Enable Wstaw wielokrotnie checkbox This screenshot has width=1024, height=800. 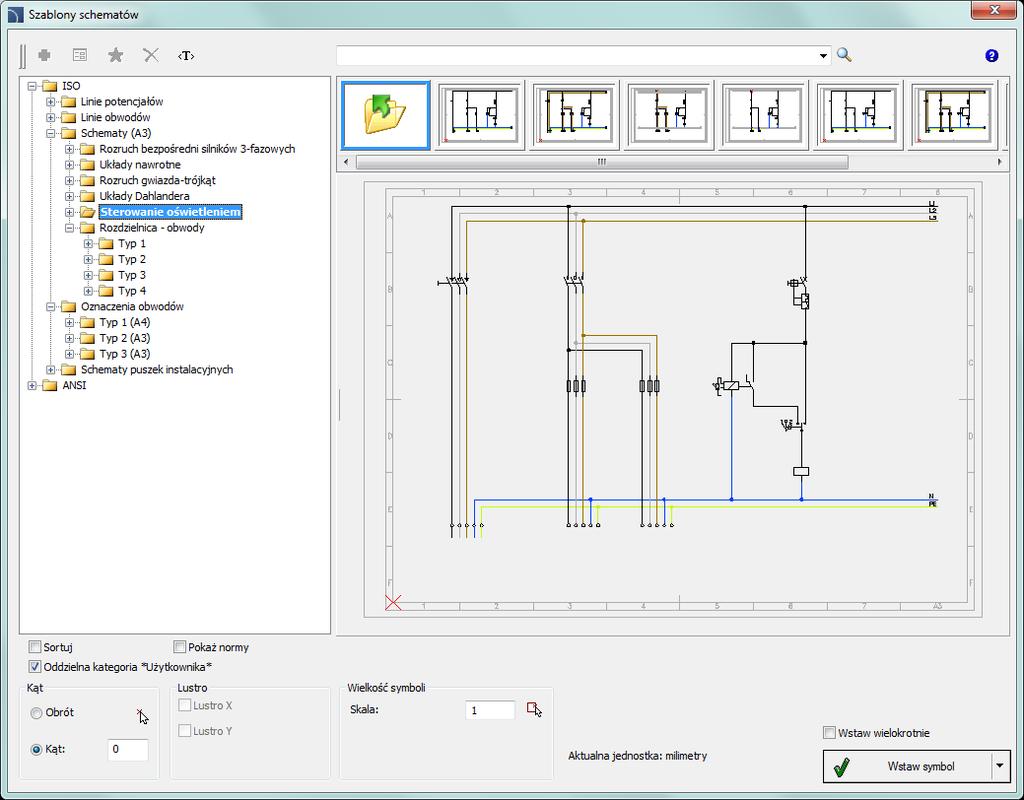point(829,733)
